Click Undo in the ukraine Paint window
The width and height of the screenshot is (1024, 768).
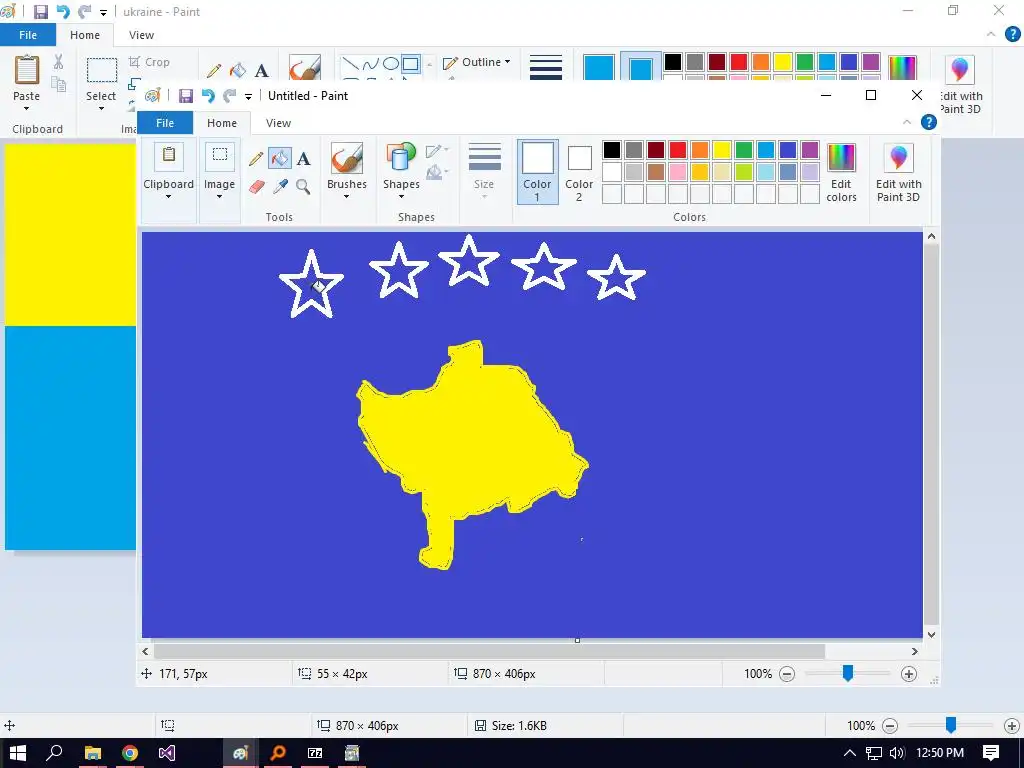63,12
